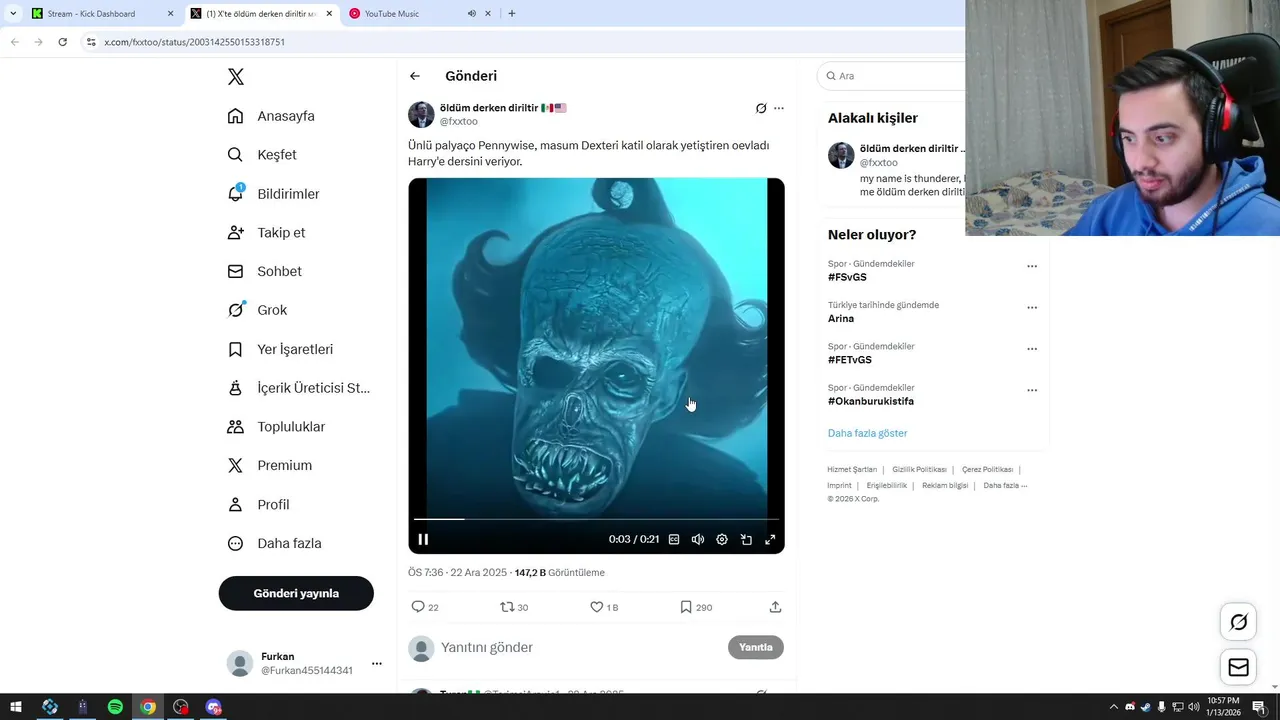Like the post showing 1 B
This screenshot has width=1280, height=720.
click(x=604, y=607)
